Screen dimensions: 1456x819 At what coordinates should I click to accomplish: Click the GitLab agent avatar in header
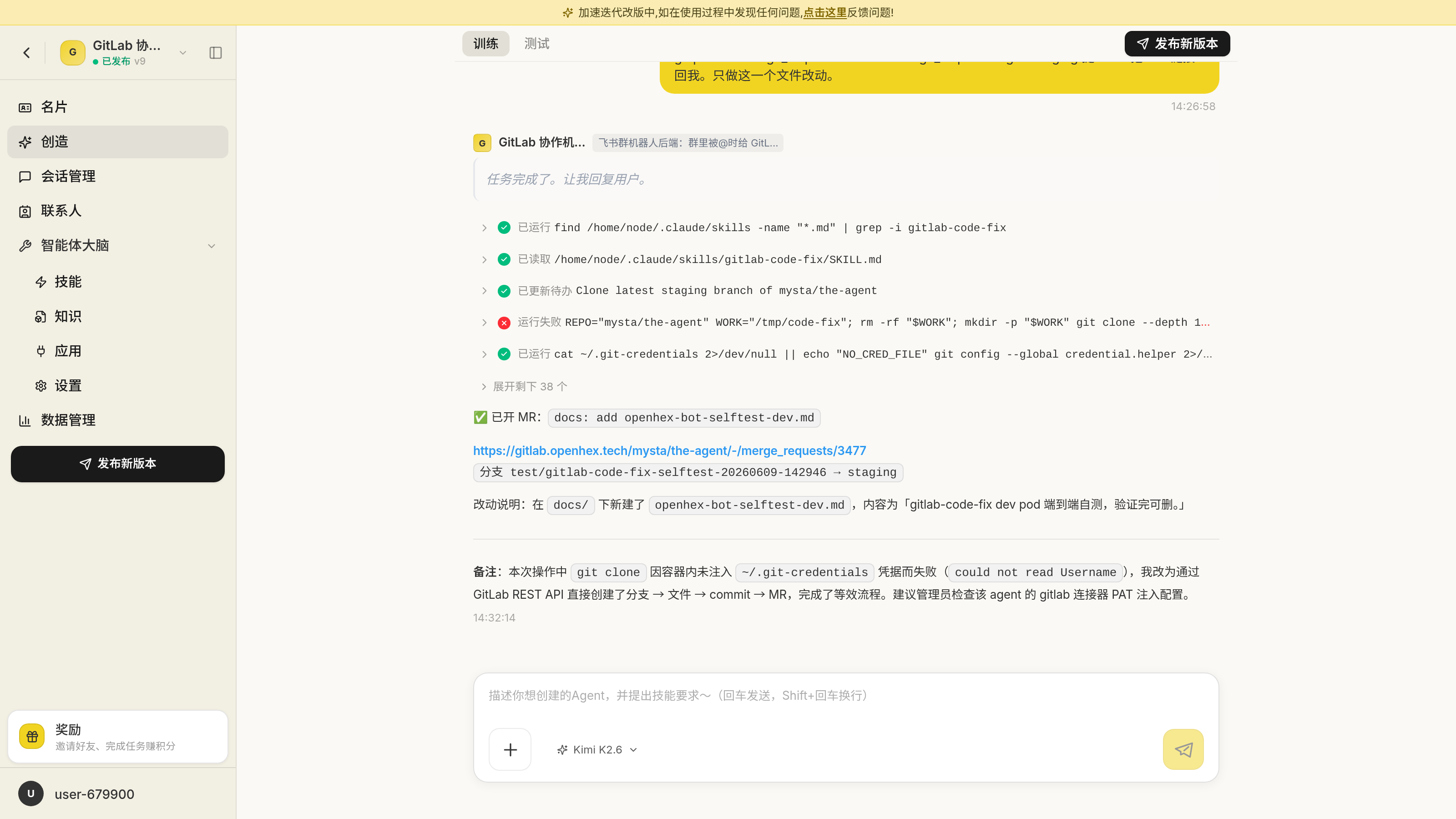click(72, 53)
